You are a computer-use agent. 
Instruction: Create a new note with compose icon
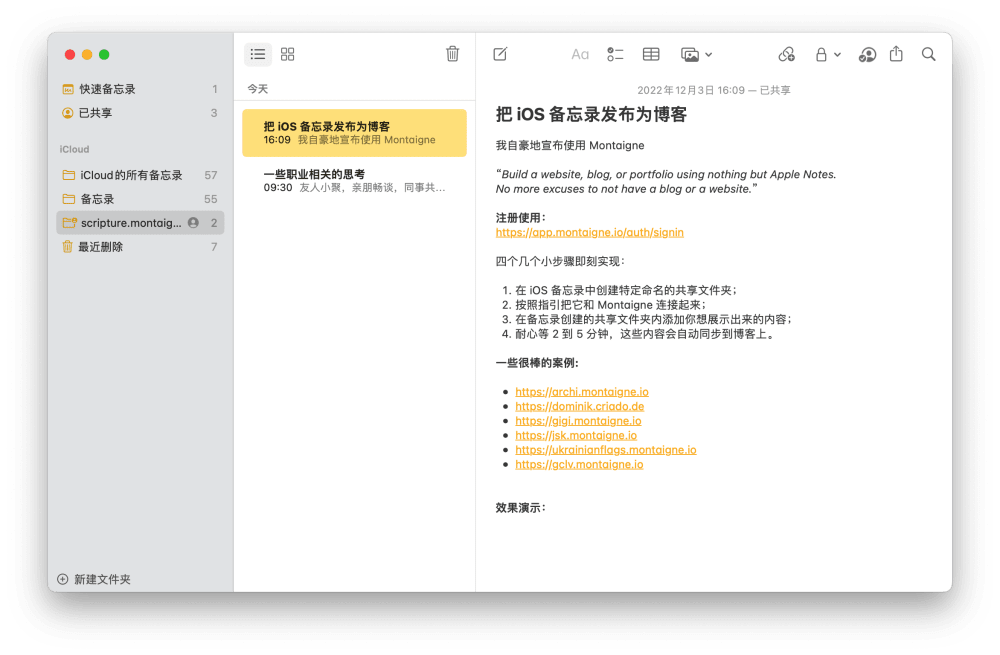click(x=500, y=54)
